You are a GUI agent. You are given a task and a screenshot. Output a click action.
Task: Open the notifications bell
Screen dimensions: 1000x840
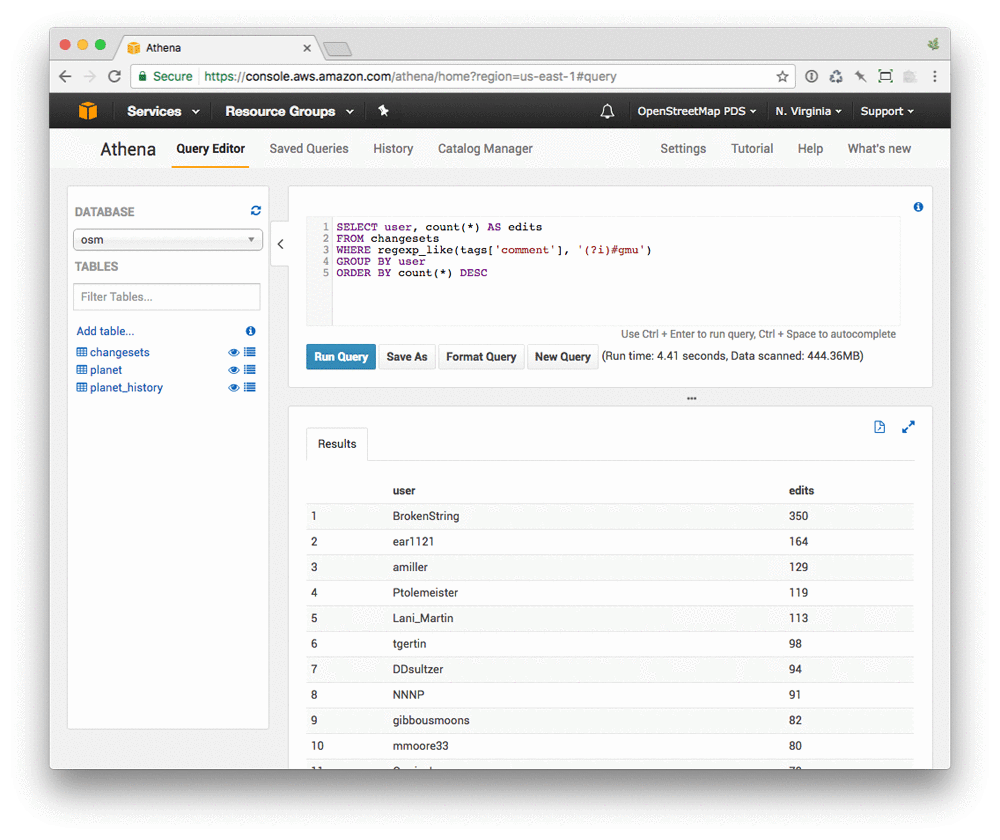click(607, 112)
